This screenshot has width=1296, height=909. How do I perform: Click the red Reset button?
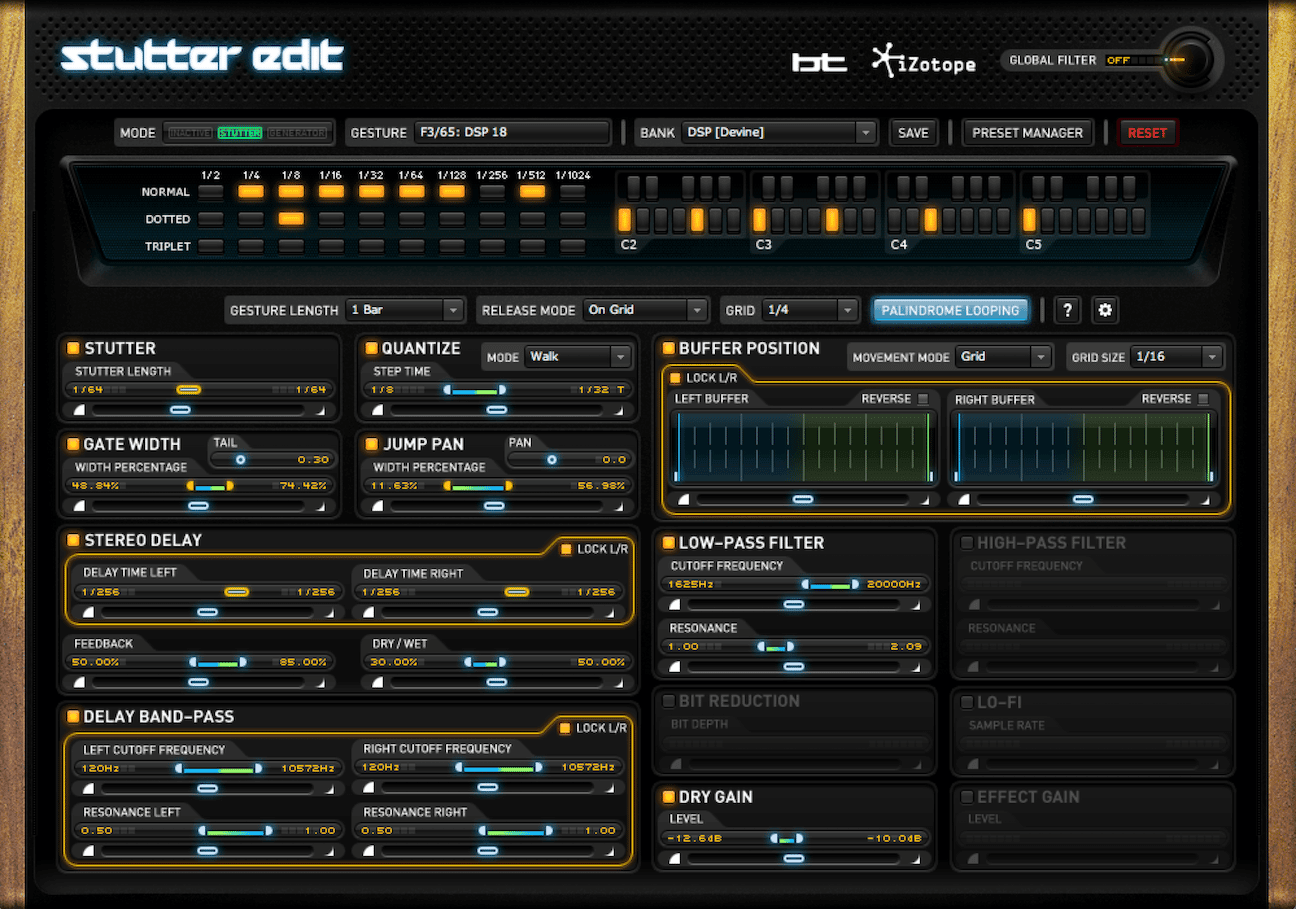click(1147, 132)
